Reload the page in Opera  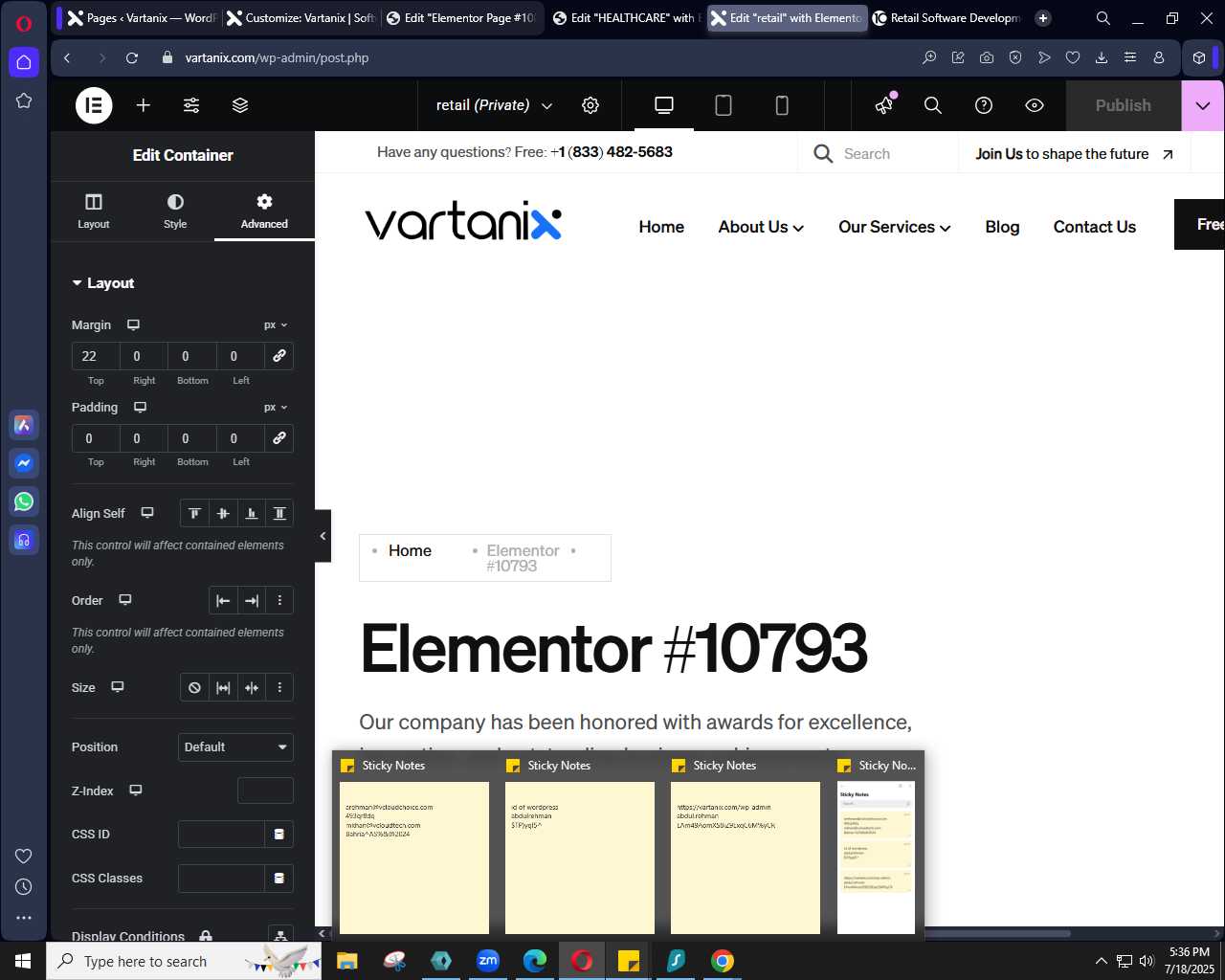click(x=132, y=58)
